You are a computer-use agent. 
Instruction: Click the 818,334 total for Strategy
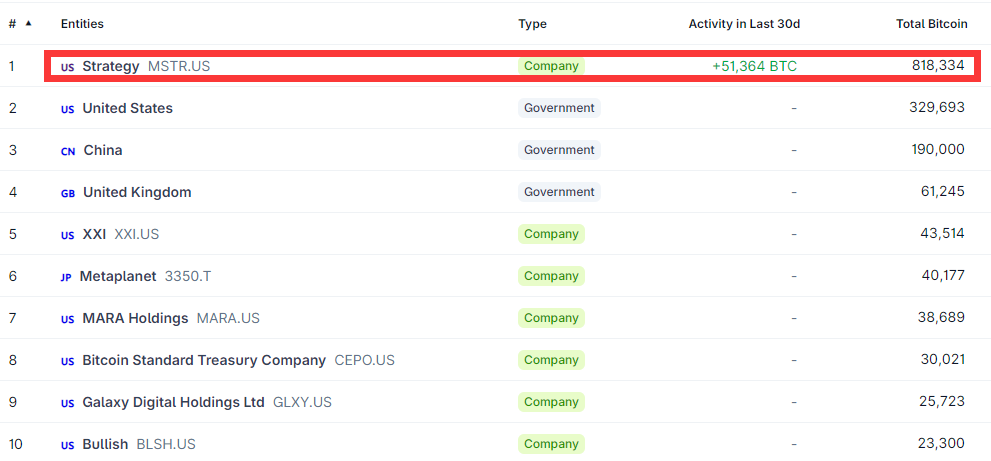pos(939,66)
